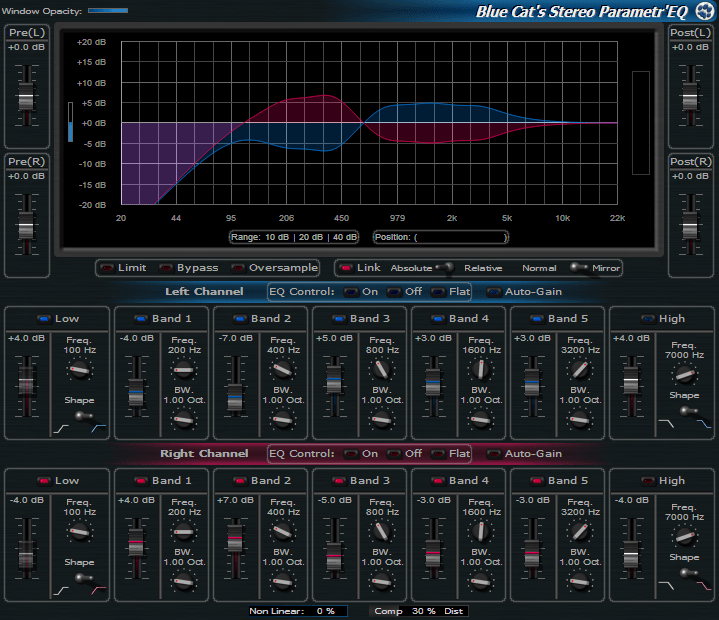
Task: Click the Pre(L) gain fader
Action: point(26,97)
